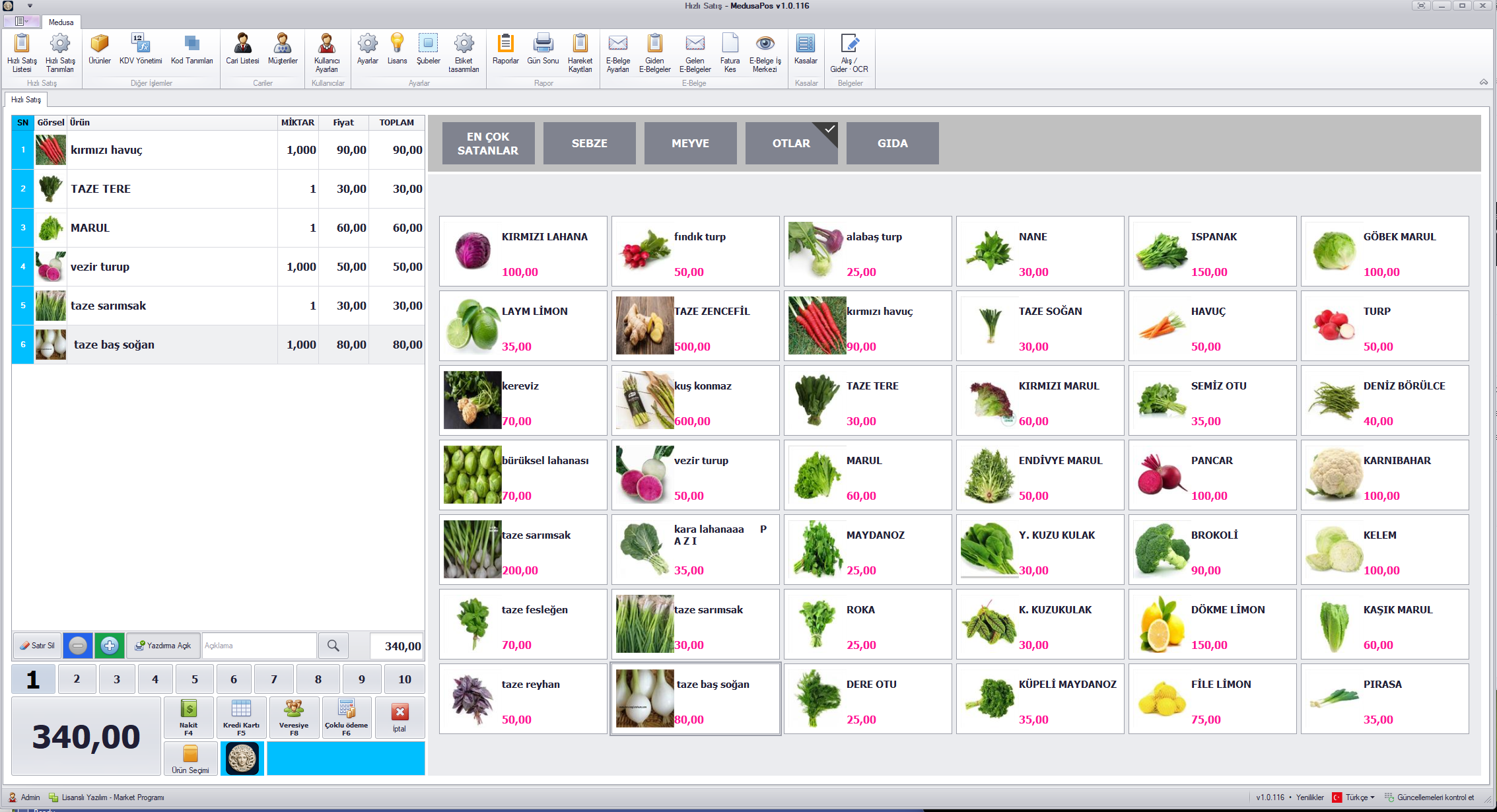Open E-Belge İş Merkezi eye icon

pyautogui.click(x=765, y=53)
